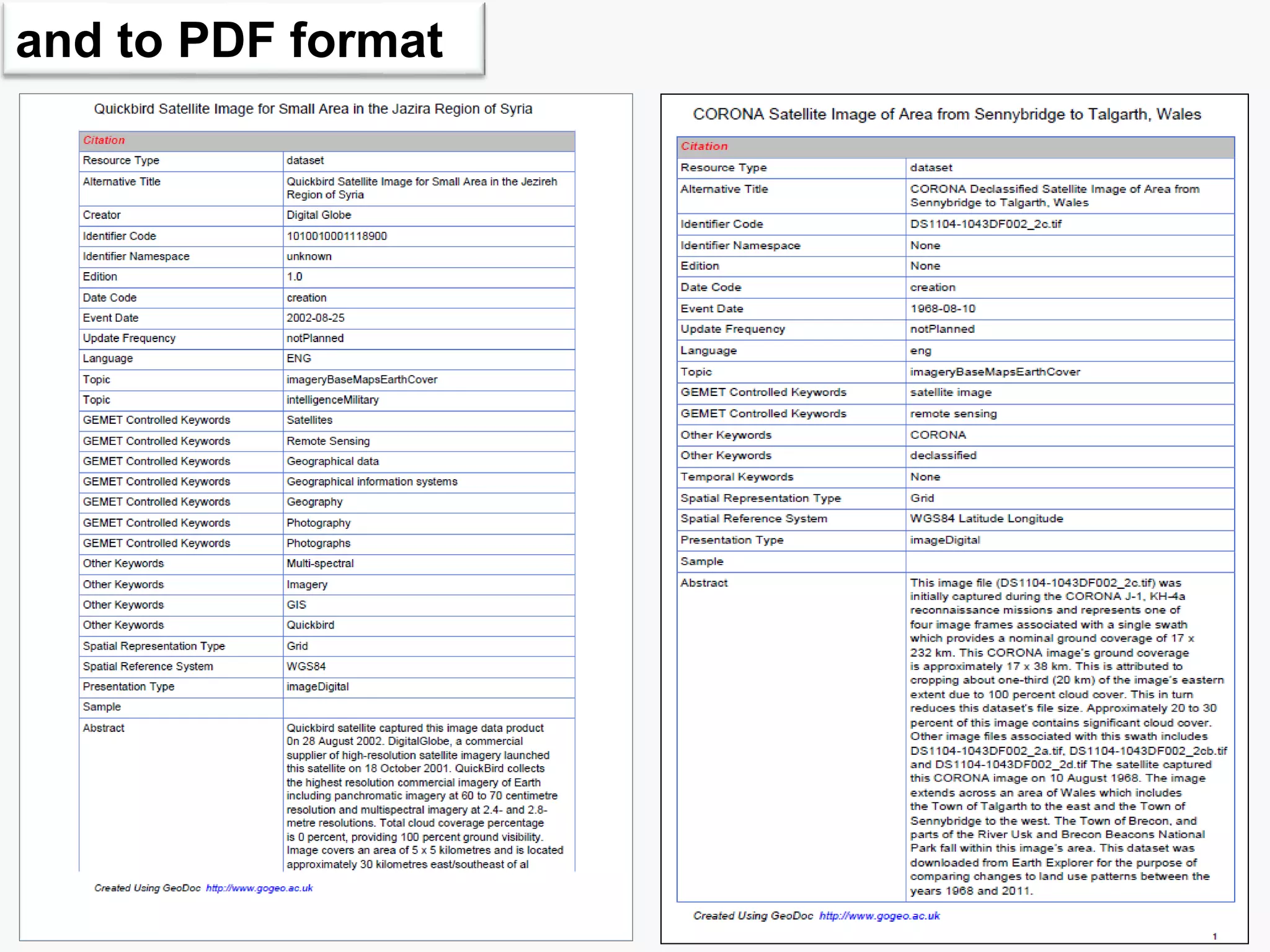The image size is (1270, 952).
Task: Select the keyword 'GIS'
Action: [296, 605]
